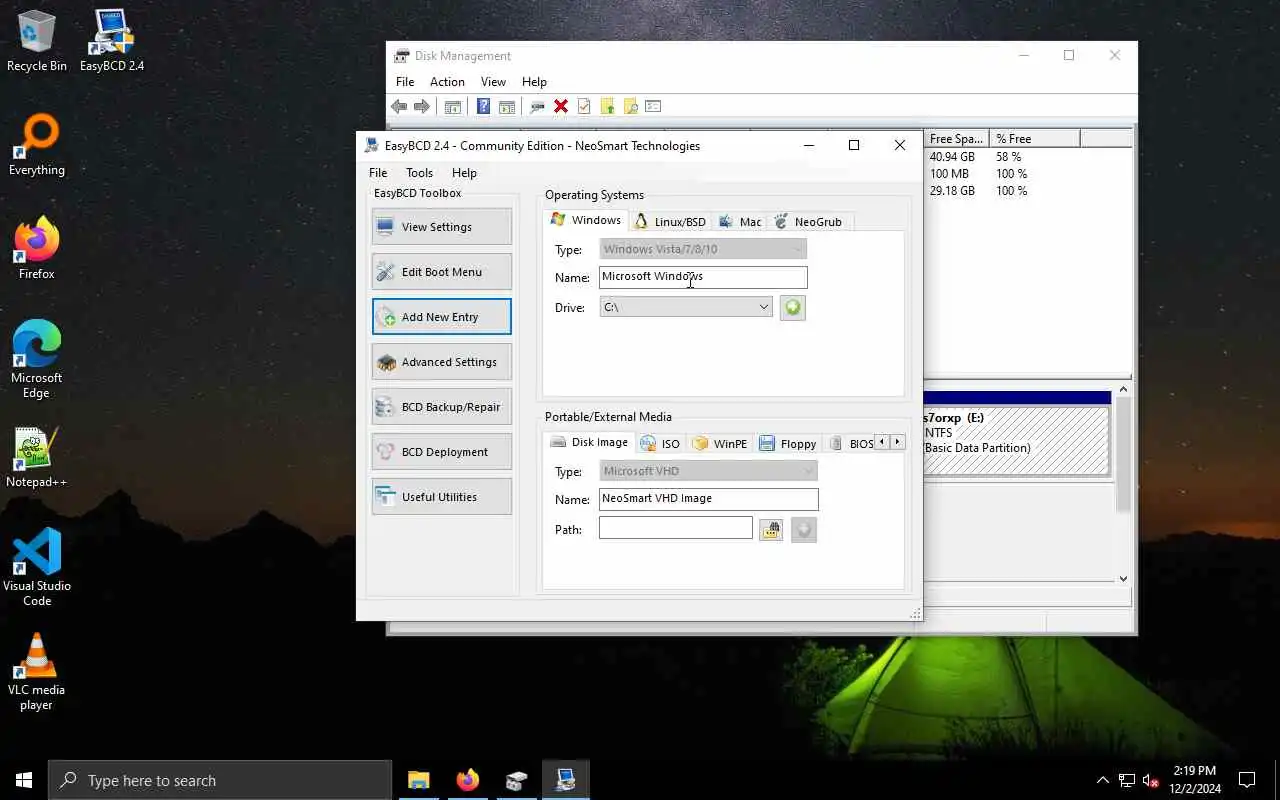Open BCD Deployment
This screenshot has width=1280, height=800.
[441, 452]
